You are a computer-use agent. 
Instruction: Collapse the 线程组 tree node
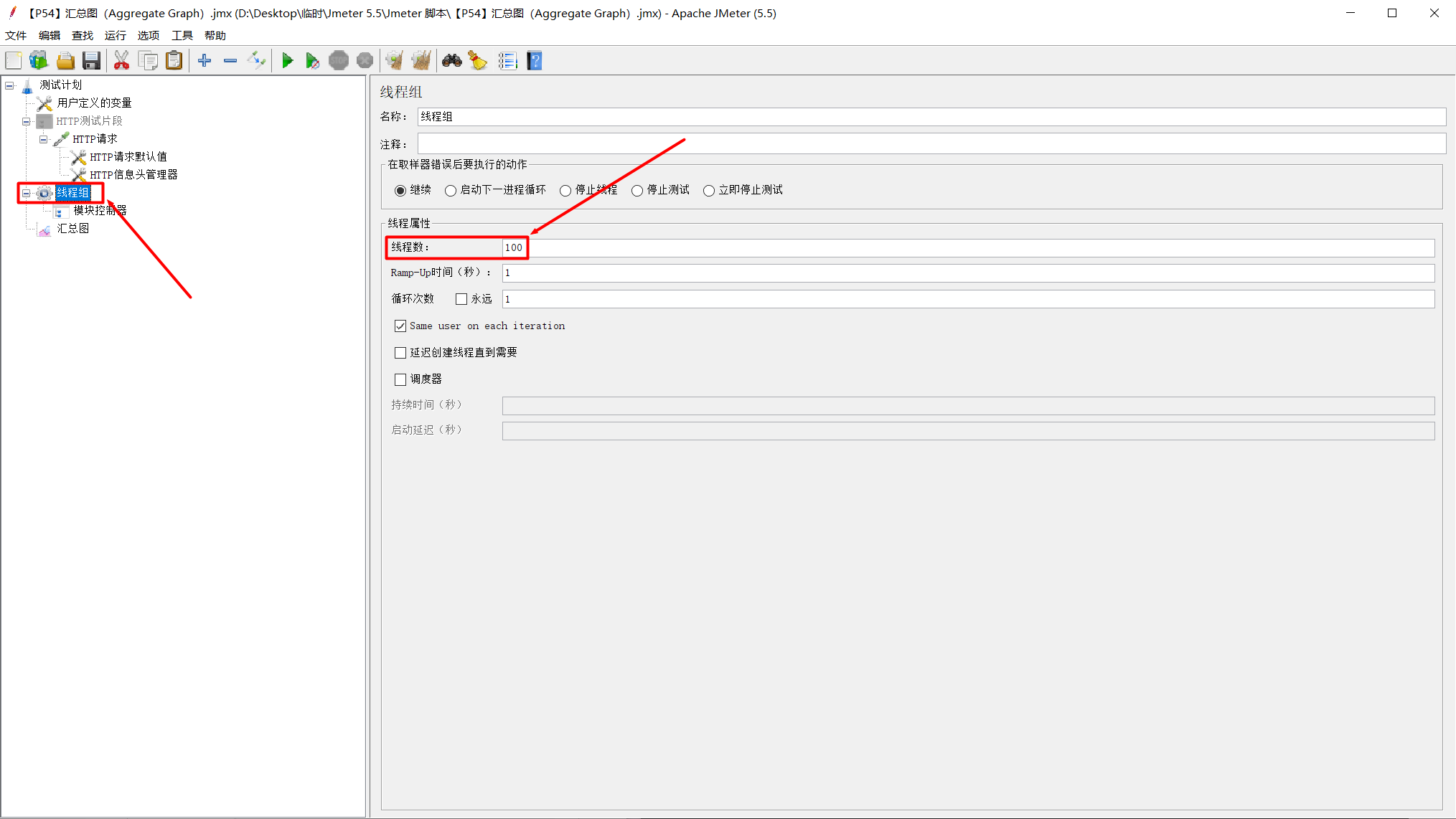pos(27,193)
